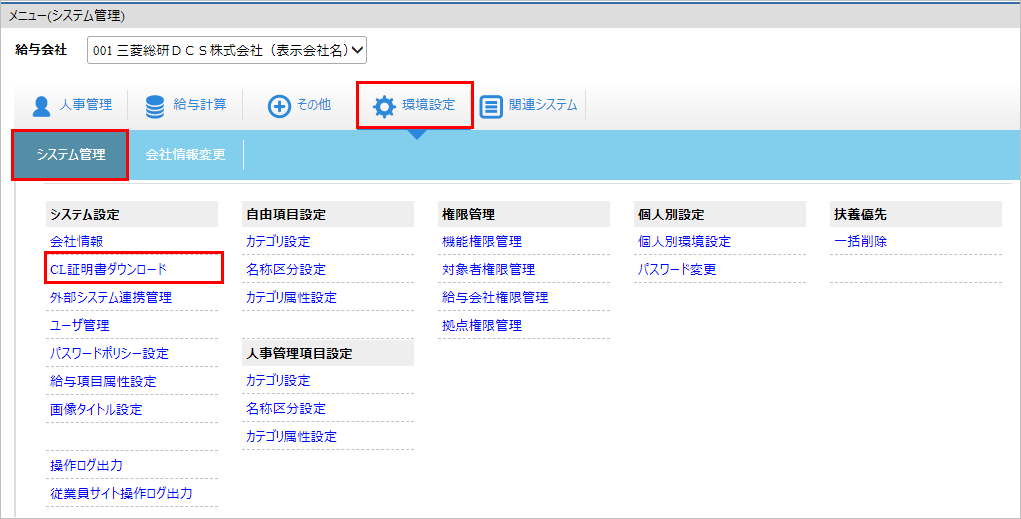Open CL証明書ダウンロード link
The width and height of the screenshot is (1021, 519).
(x=109, y=269)
